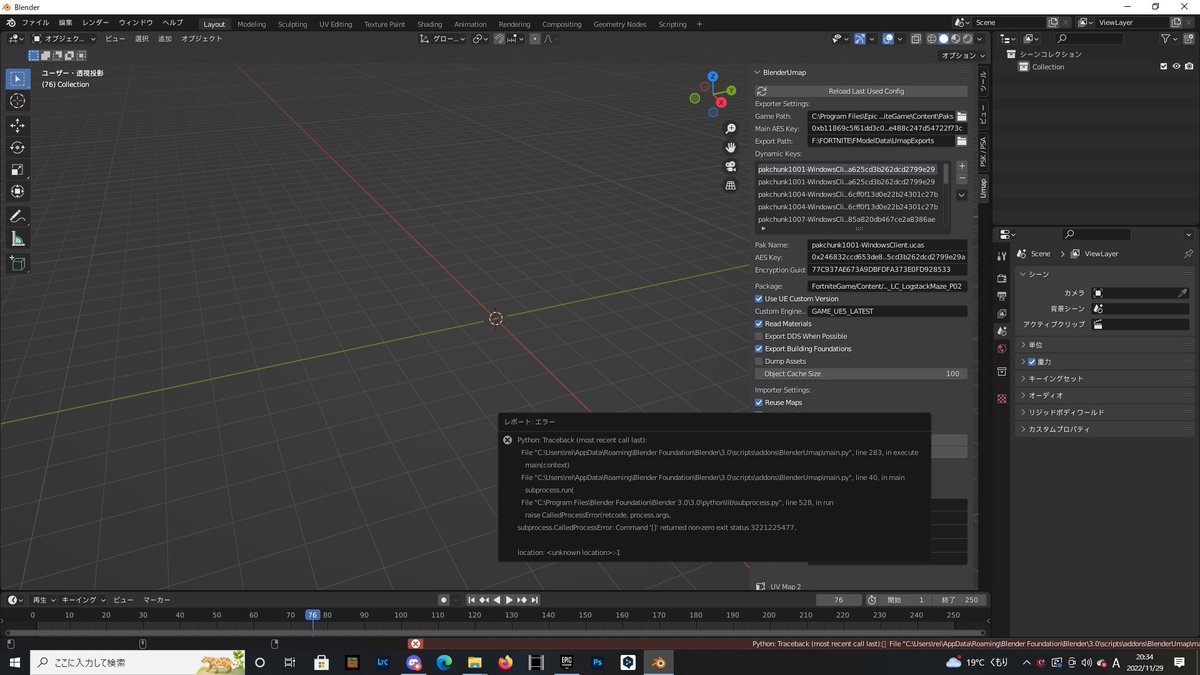Switch to the Geometry Nodes workspace tab

[x=620, y=24]
